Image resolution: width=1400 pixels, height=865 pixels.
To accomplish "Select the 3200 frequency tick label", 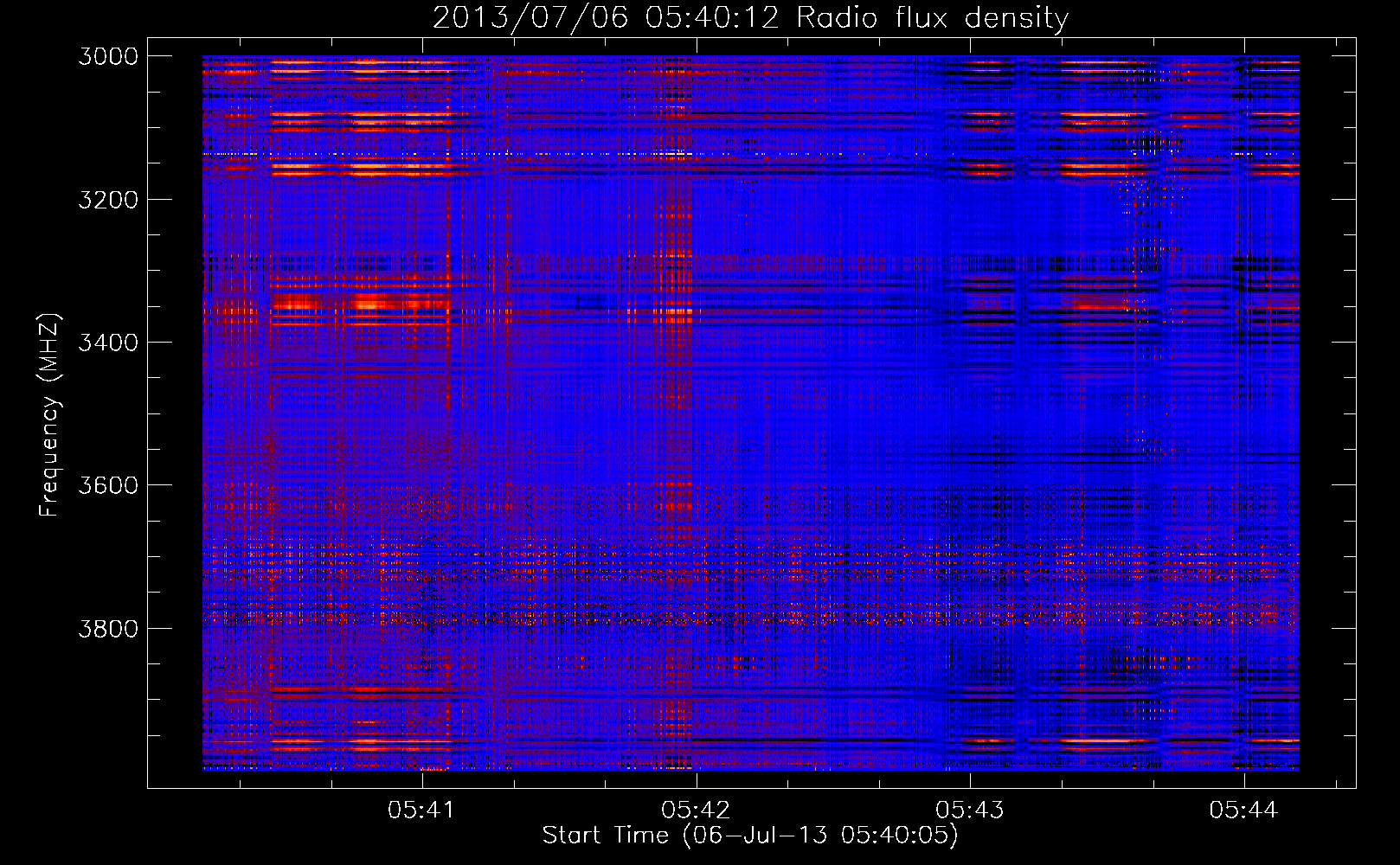I will click(108, 200).
